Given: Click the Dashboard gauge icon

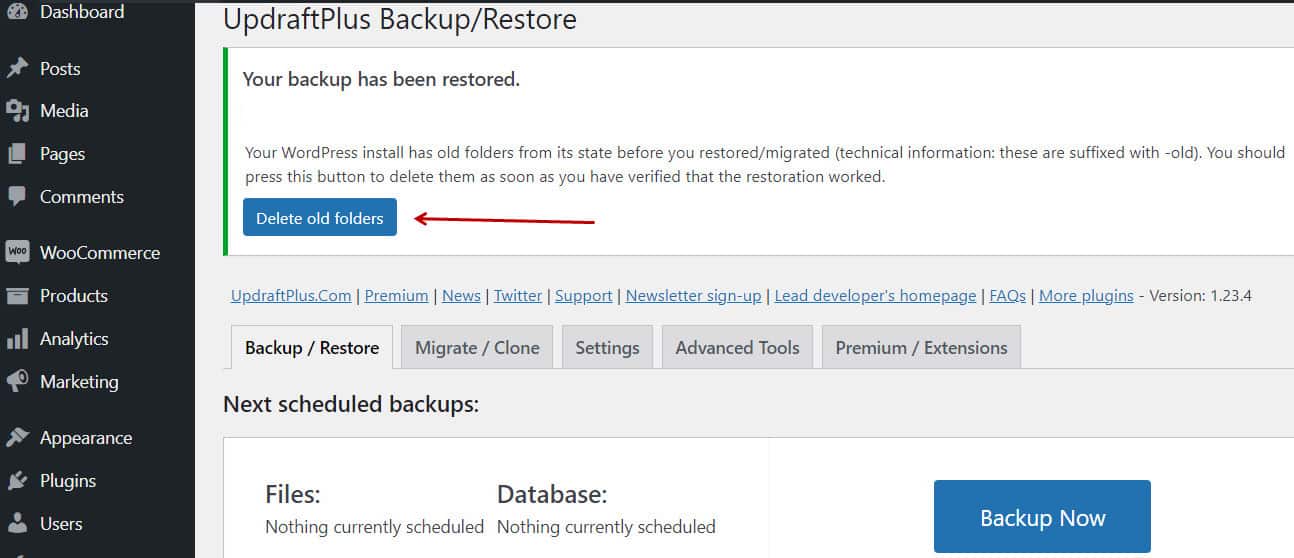Looking at the screenshot, I should point(17,12).
